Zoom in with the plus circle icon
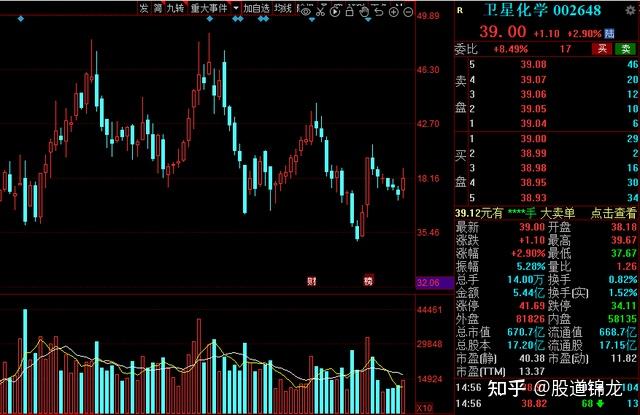The image size is (640, 415). tap(393, 11)
